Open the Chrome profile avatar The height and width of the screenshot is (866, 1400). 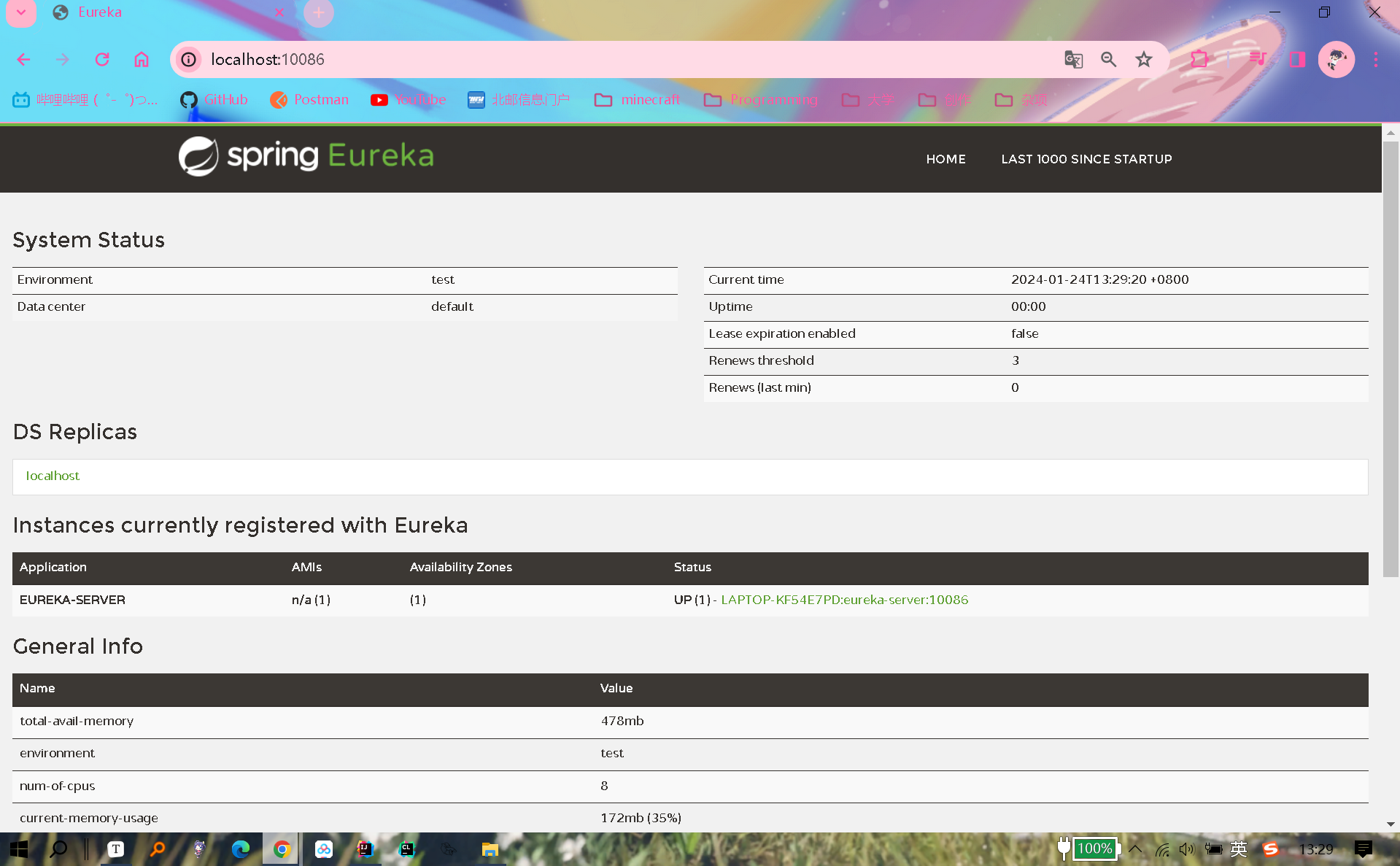click(x=1337, y=60)
